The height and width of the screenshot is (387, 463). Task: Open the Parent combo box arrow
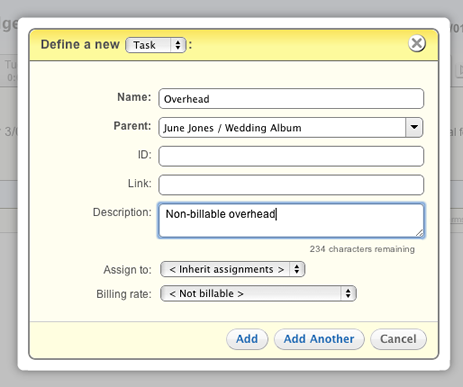coord(414,127)
